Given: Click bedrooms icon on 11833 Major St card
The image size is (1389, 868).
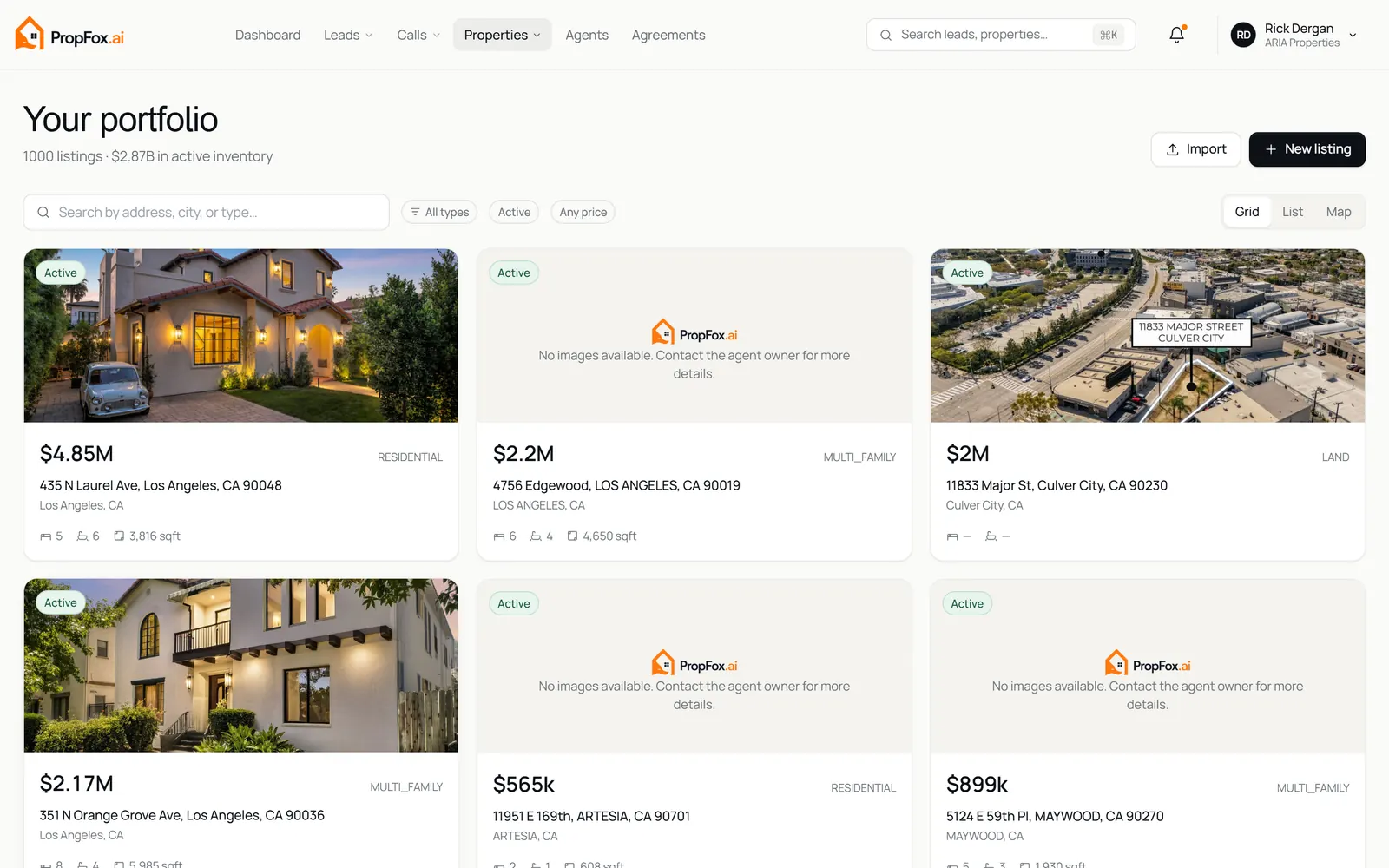Looking at the screenshot, I should [952, 536].
